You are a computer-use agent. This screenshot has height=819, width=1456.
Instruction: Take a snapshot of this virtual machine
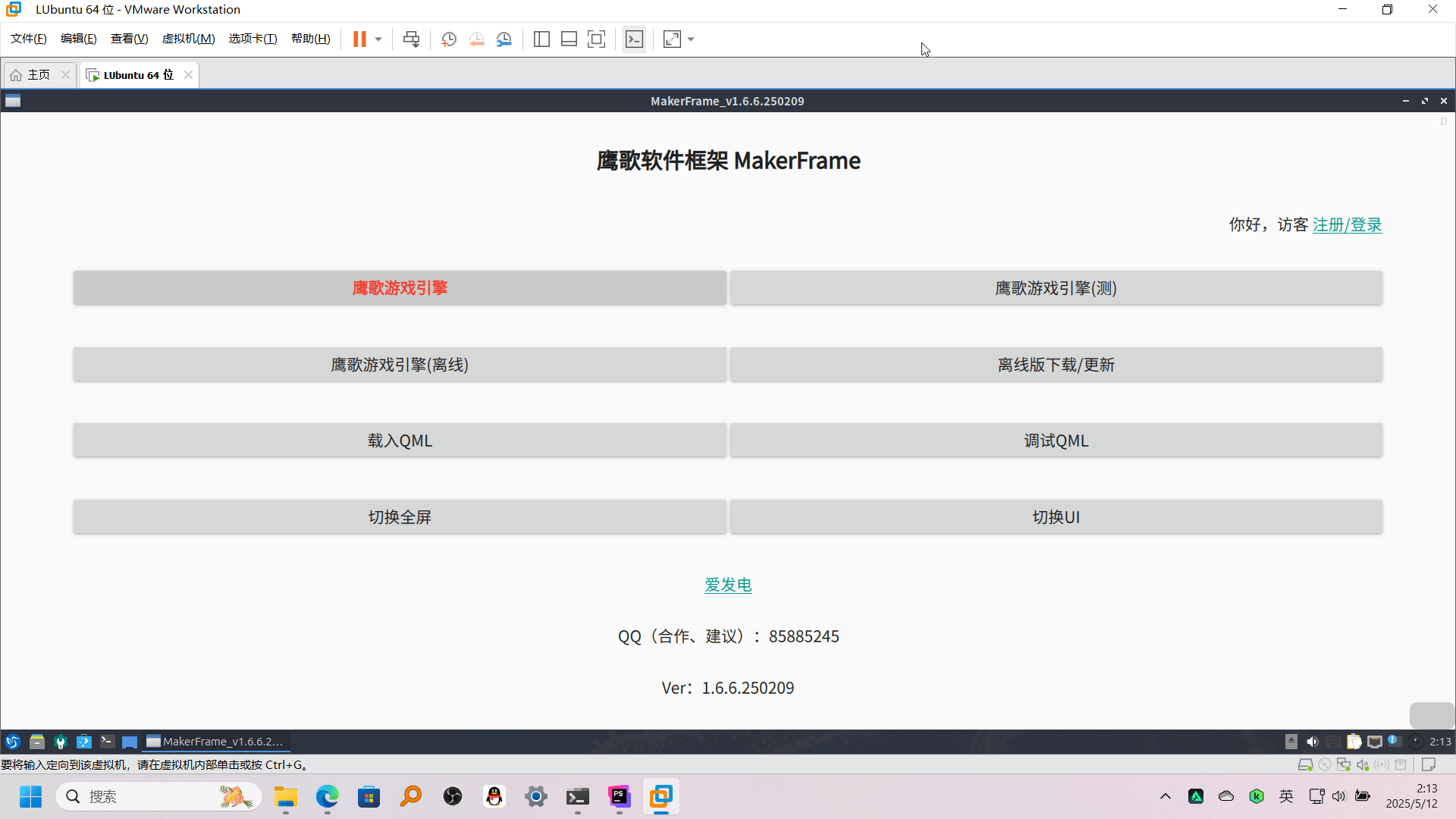coord(449,39)
